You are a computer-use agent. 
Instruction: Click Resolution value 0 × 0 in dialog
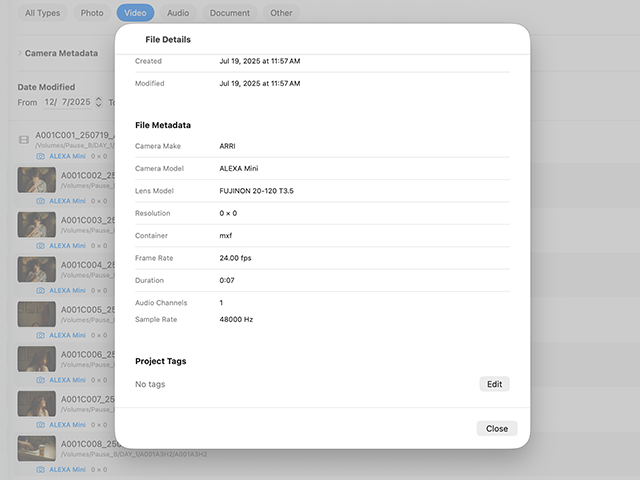(x=228, y=213)
